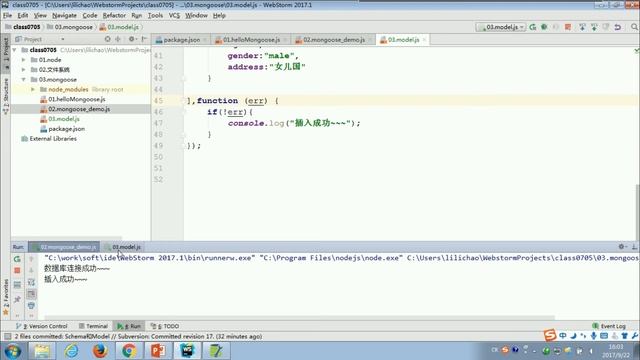The width and height of the screenshot is (640, 360).
Task: Rerun the script in Run panel
Action: 17,259
